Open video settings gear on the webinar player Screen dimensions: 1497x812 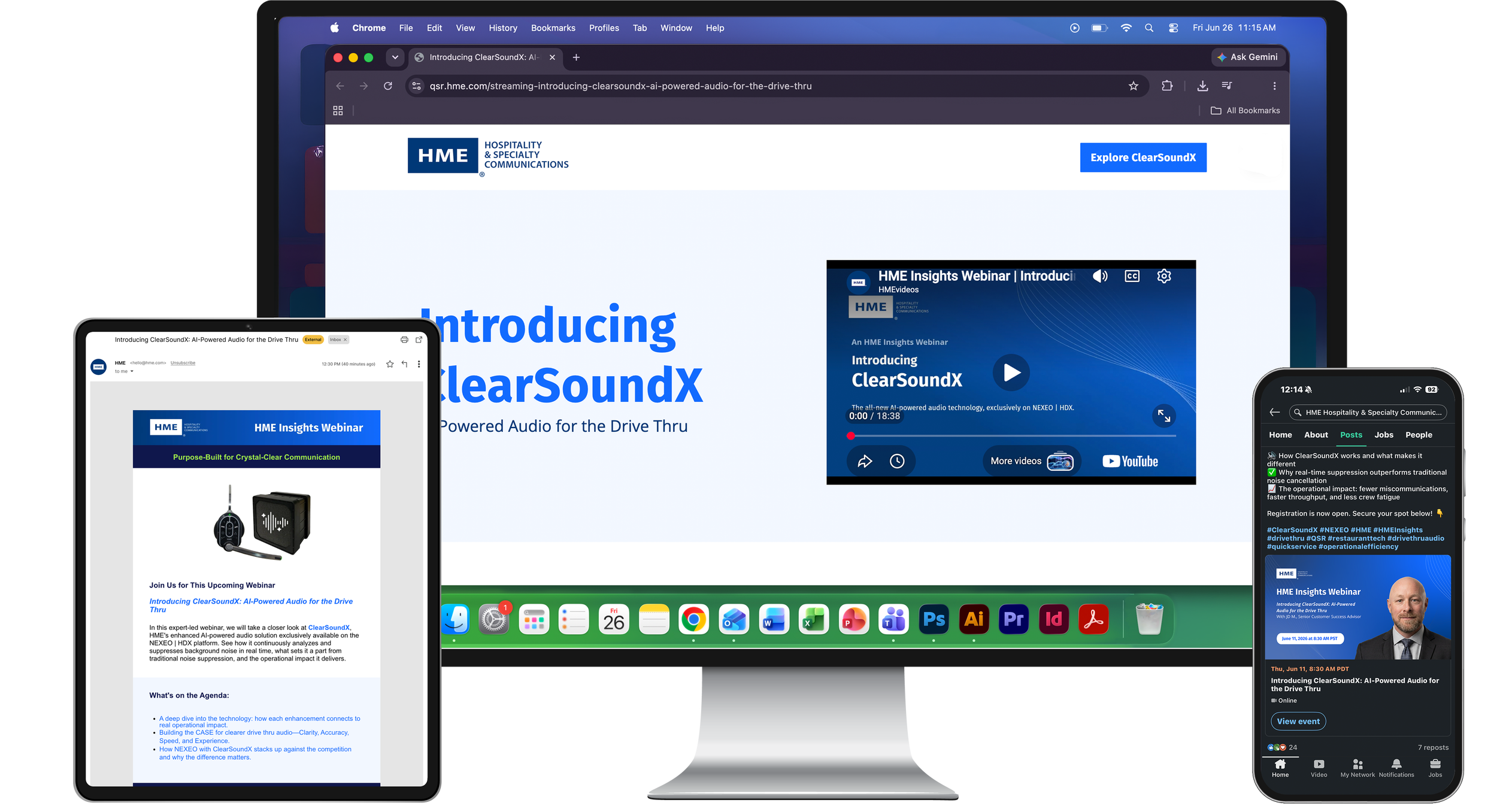[x=1163, y=276]
